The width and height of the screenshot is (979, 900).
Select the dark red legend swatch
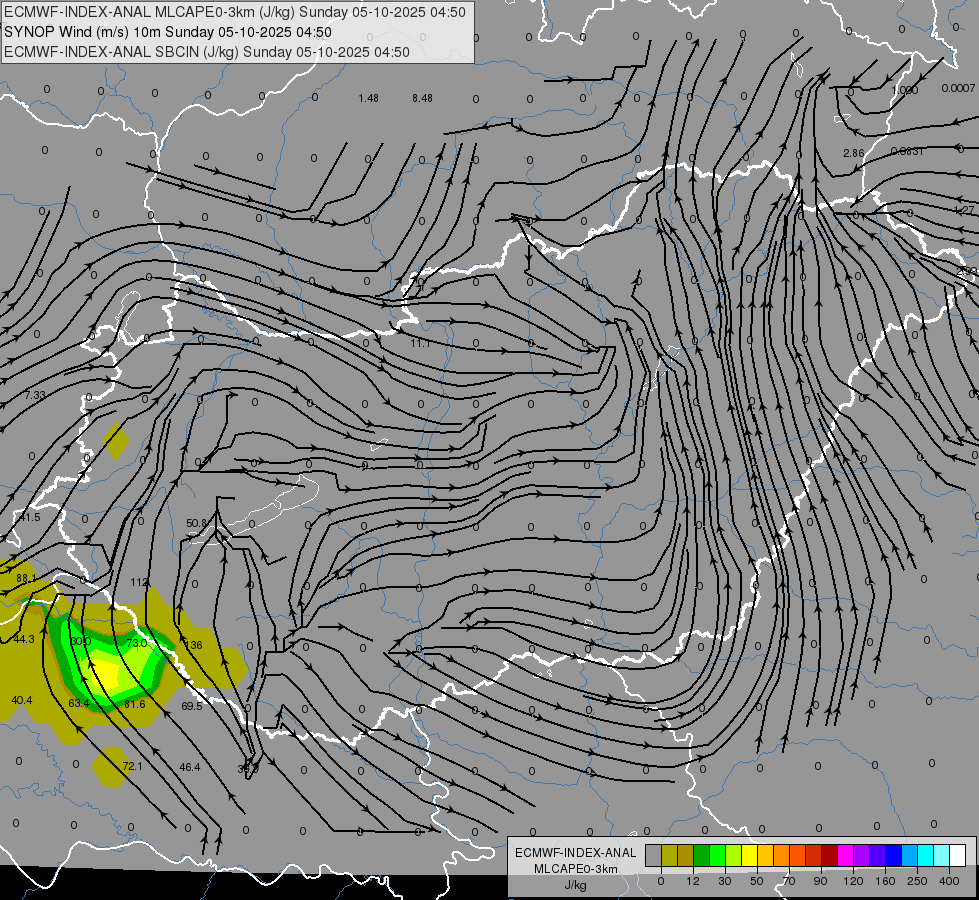point(829,856)
